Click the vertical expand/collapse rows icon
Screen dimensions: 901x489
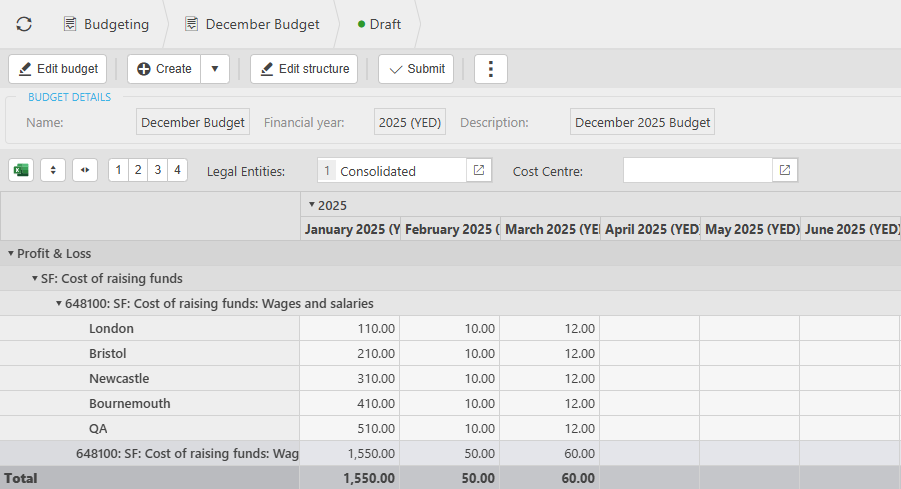[54, 170]
